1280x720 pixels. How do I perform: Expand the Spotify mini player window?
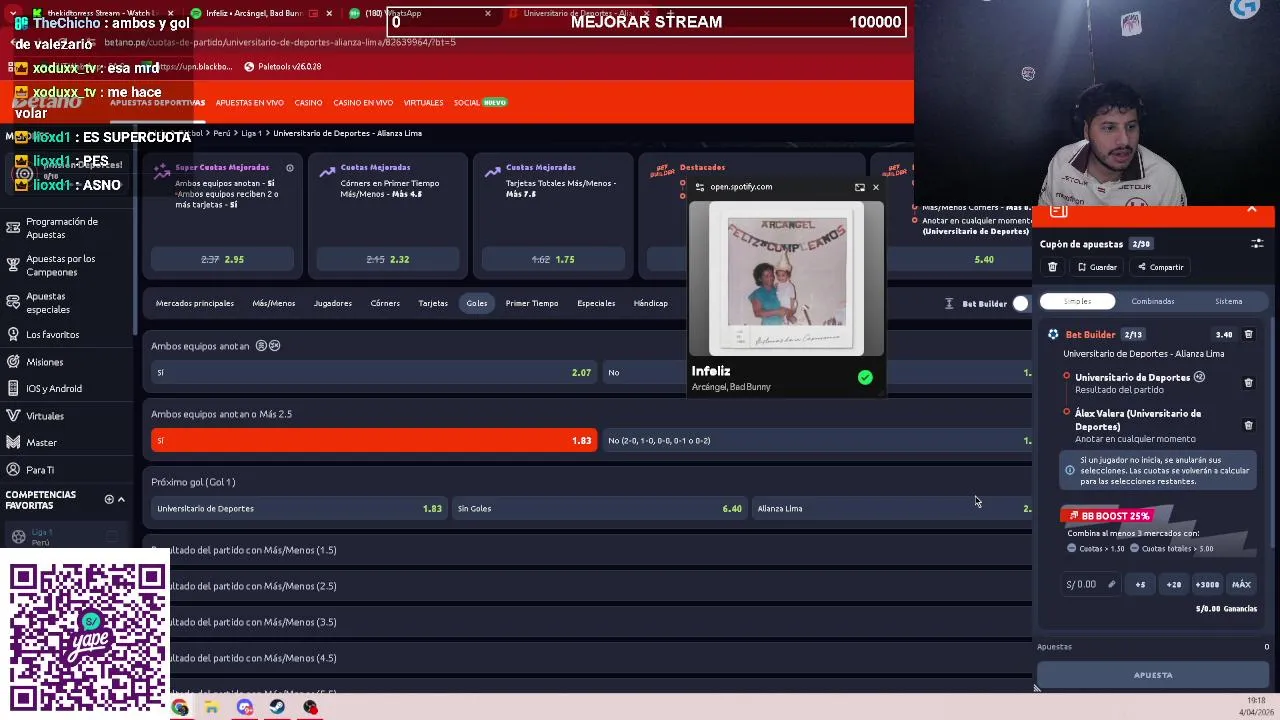click(x=859, y=187)
